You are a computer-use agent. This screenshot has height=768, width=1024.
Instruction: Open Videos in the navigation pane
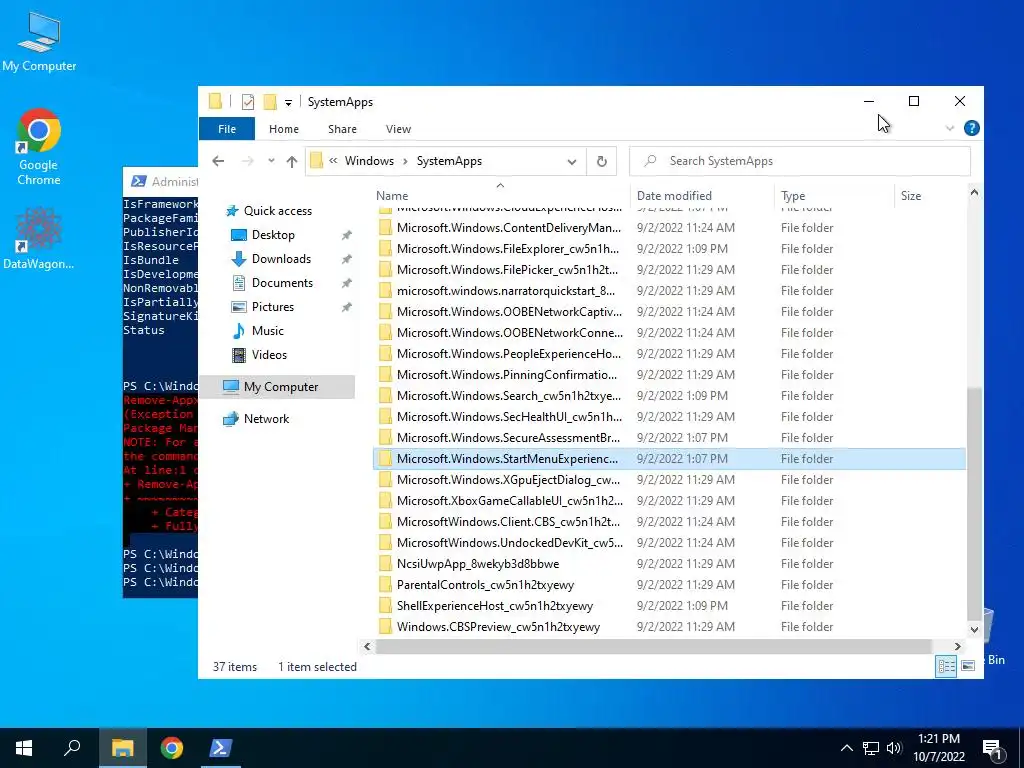[269, 355]
